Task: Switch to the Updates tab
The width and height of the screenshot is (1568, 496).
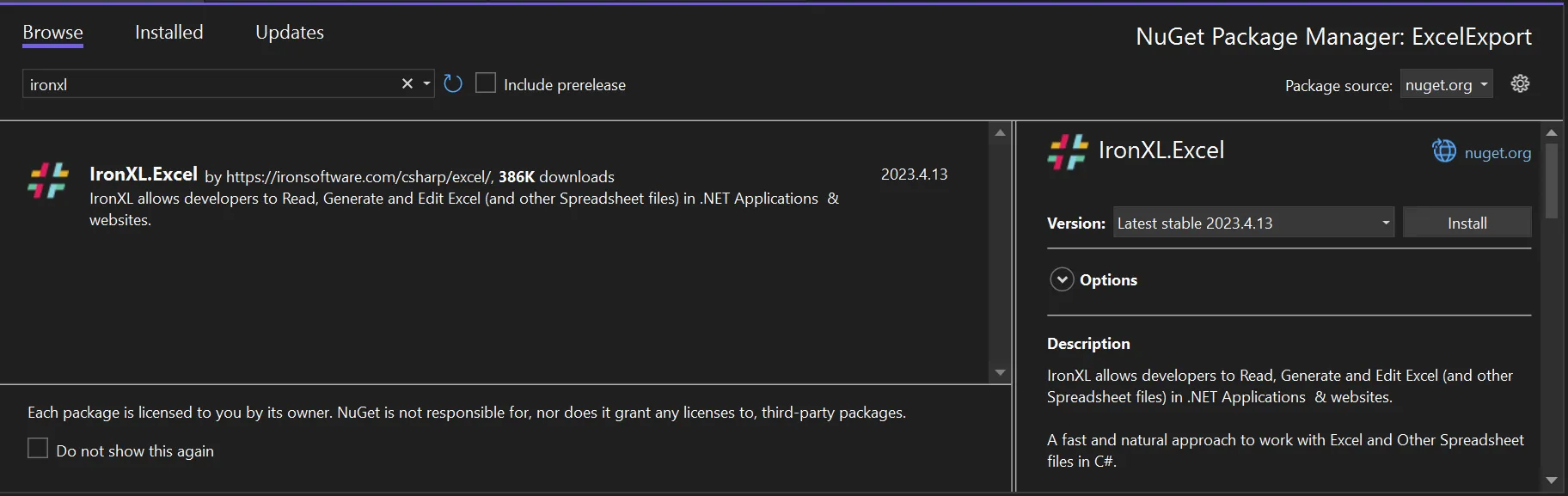Action: (x=290, y=33)
